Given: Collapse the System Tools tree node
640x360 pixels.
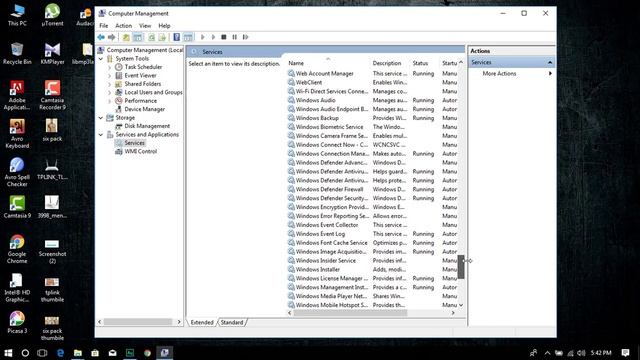Looking at the screenshot, I should pos(101,59).
